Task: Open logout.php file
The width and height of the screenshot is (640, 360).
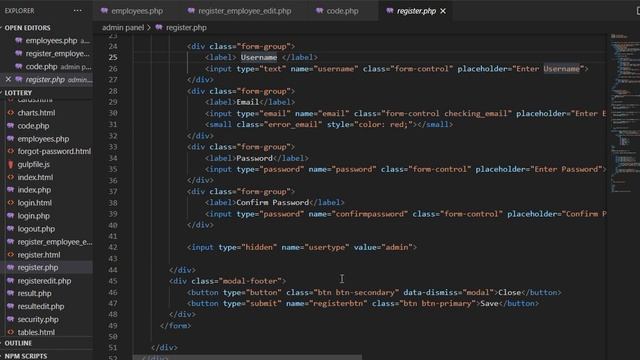Action: [x=36, y=229]
